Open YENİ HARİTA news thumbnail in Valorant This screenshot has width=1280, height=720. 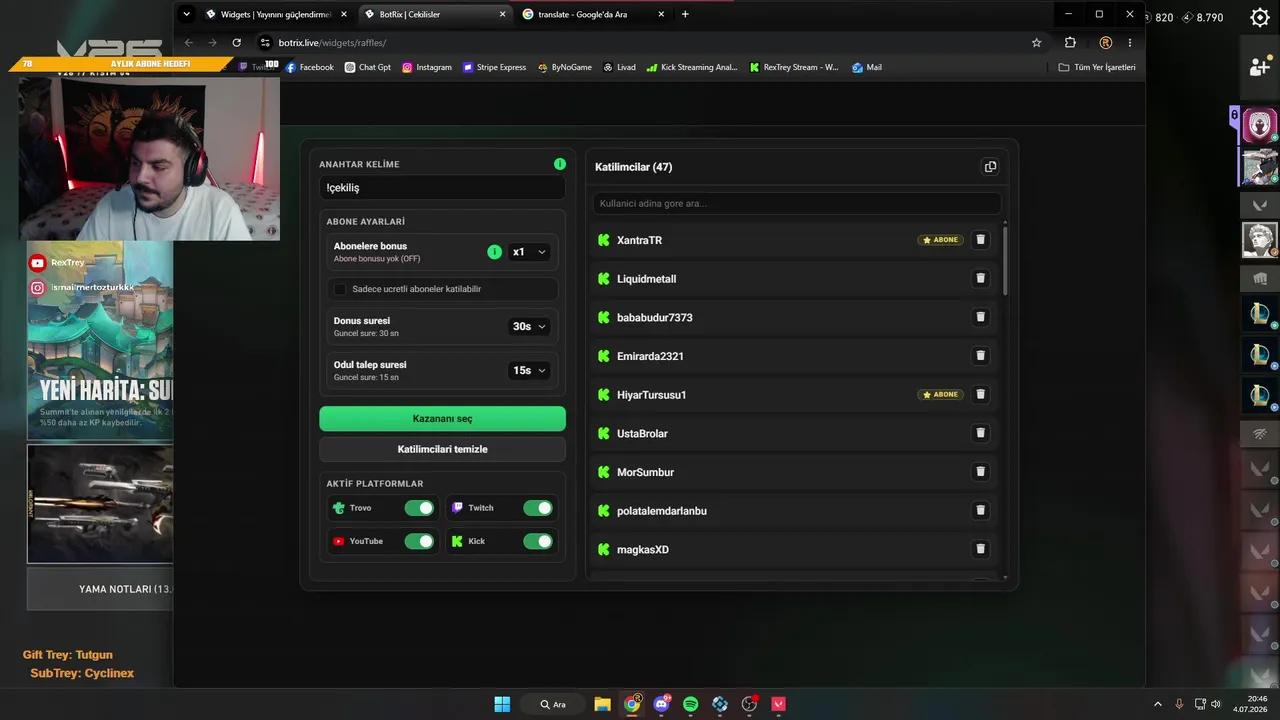pos(100,340)
